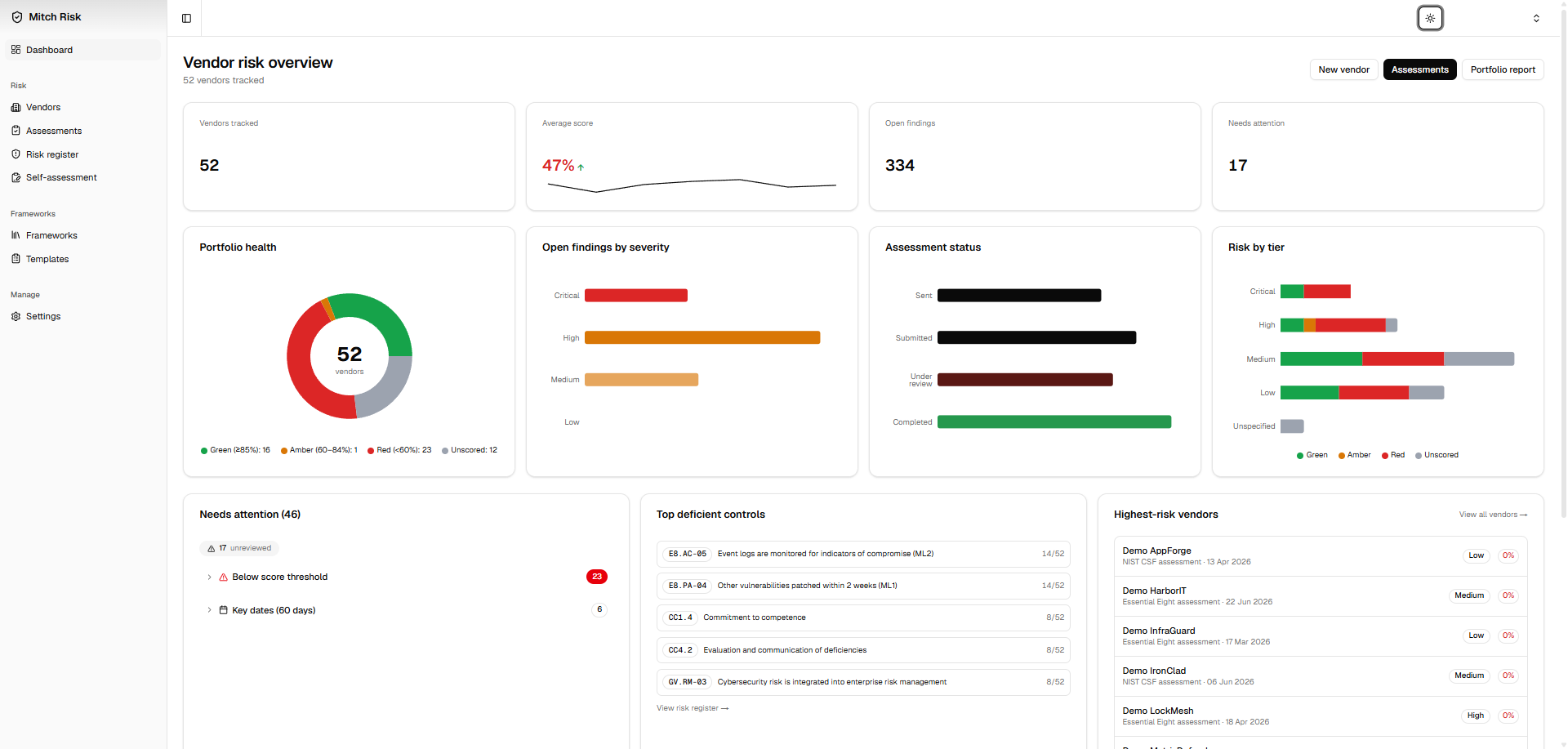Click the warning triangle beside Below score threshold
The image size is (1568, 749).
click(223, 577)
